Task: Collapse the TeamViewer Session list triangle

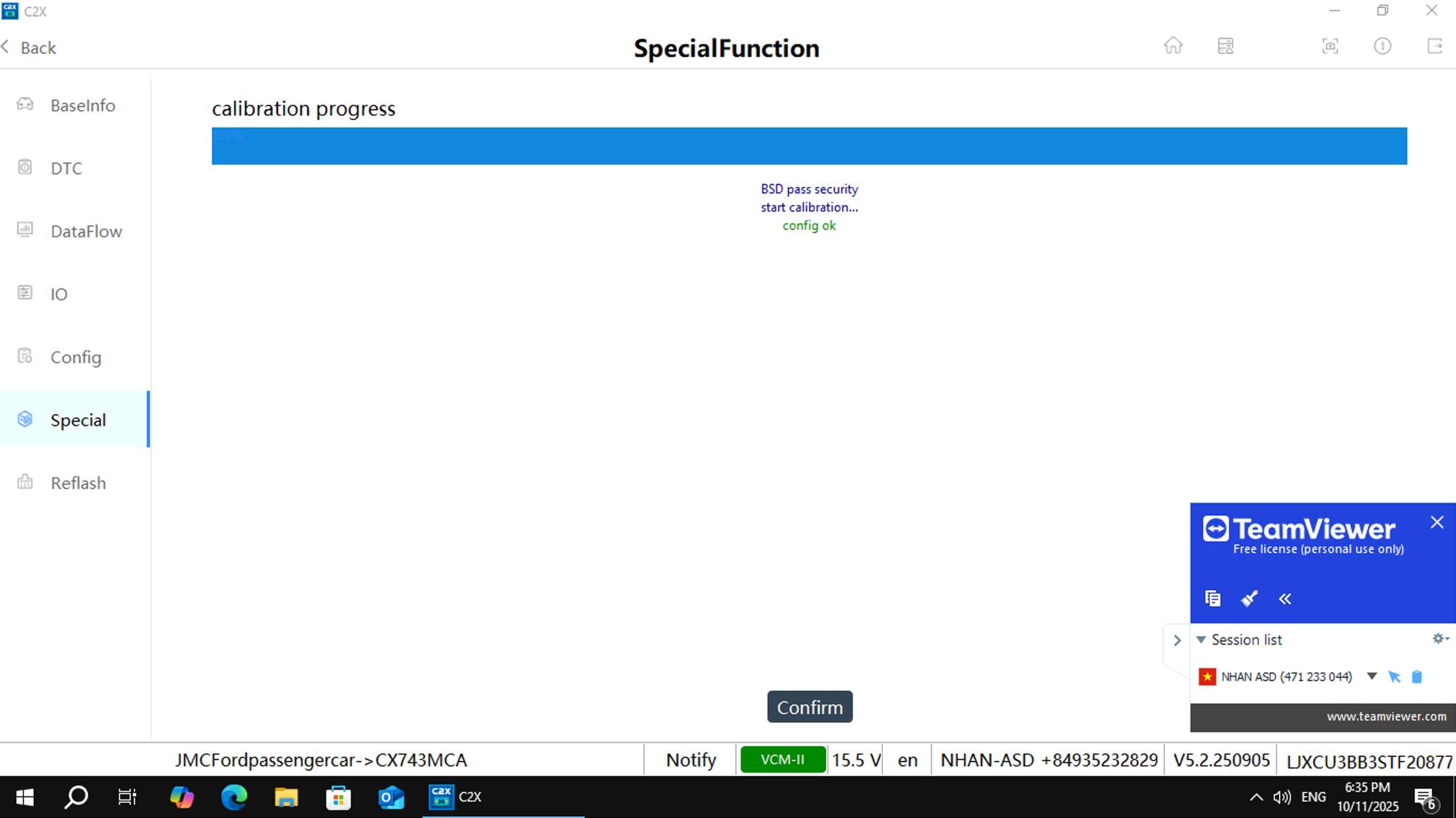Action: point(1201,640)
